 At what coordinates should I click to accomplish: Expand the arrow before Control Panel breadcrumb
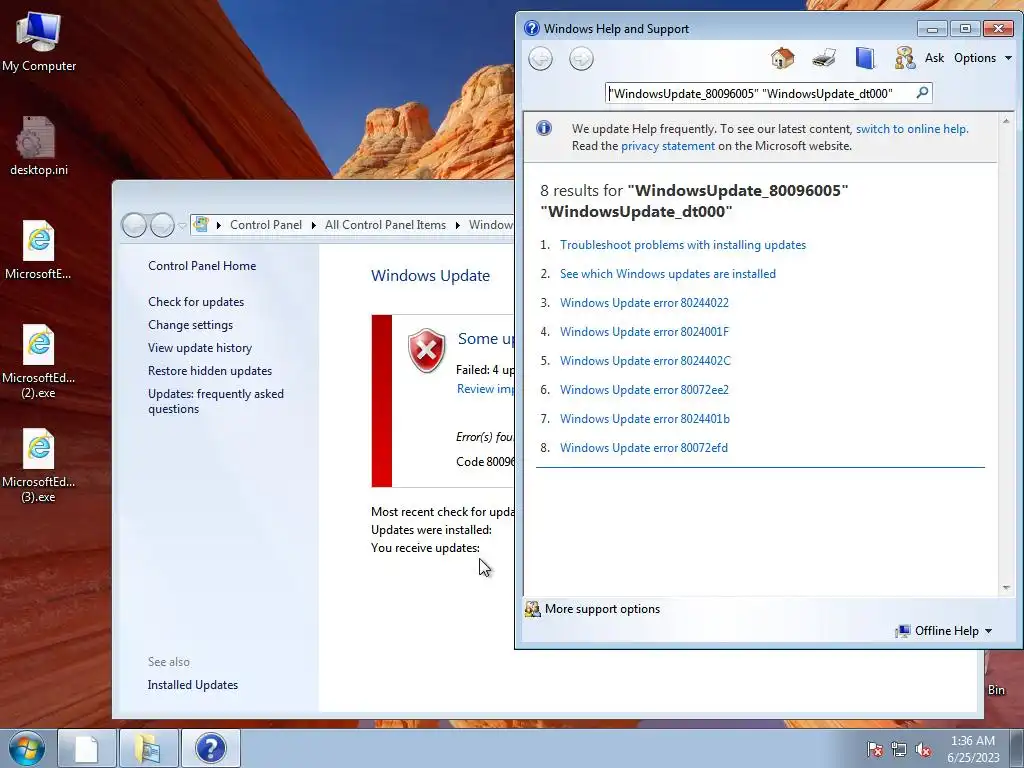[x=219, y=225]
